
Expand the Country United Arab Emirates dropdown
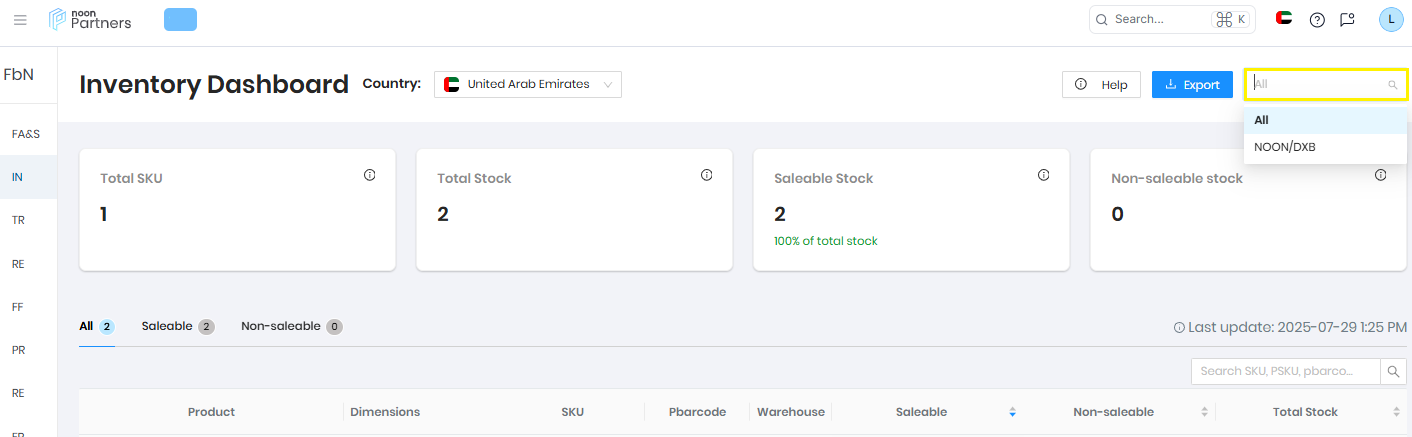(528, 84)
